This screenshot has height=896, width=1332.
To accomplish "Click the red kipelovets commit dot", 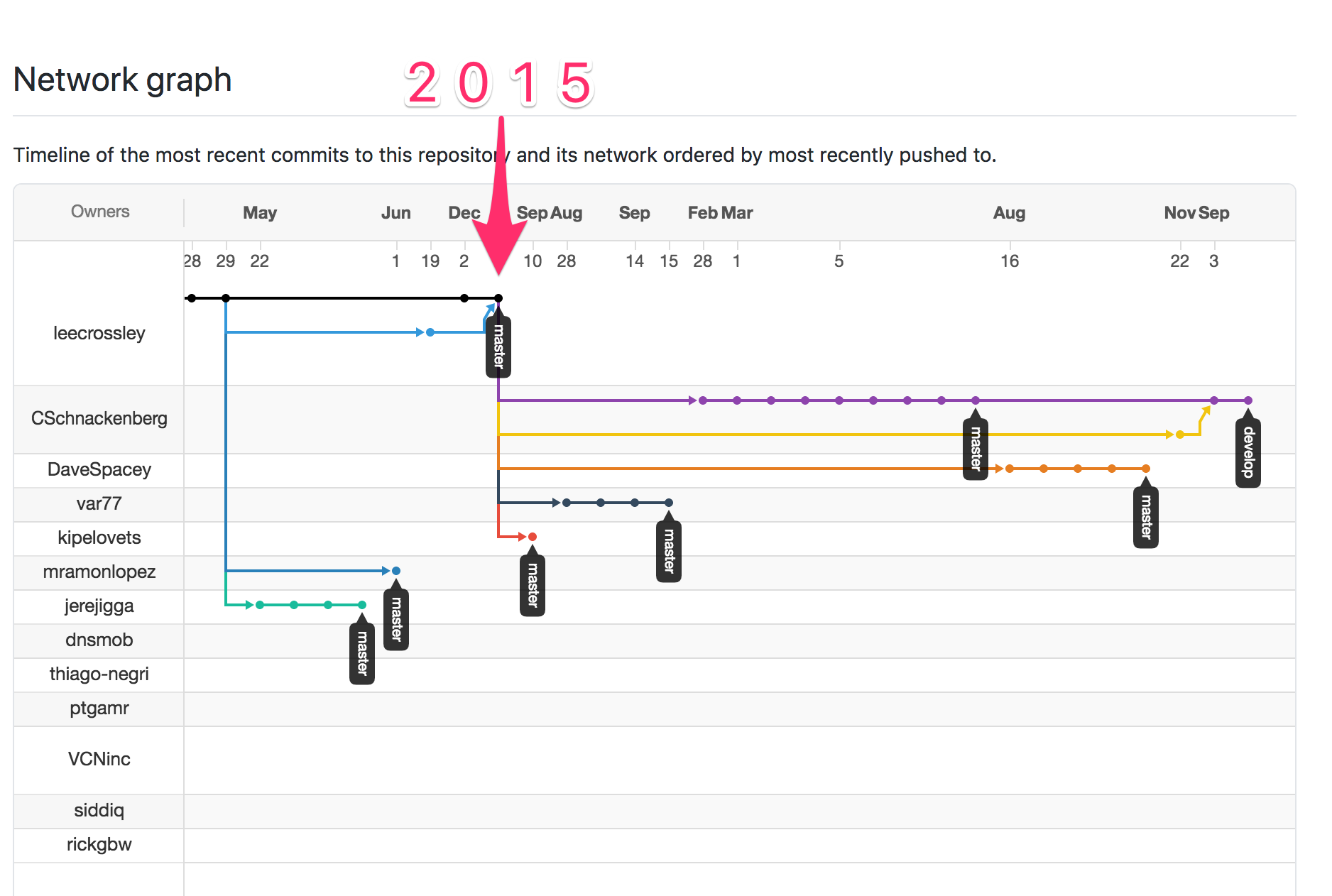I will (533, 537).
